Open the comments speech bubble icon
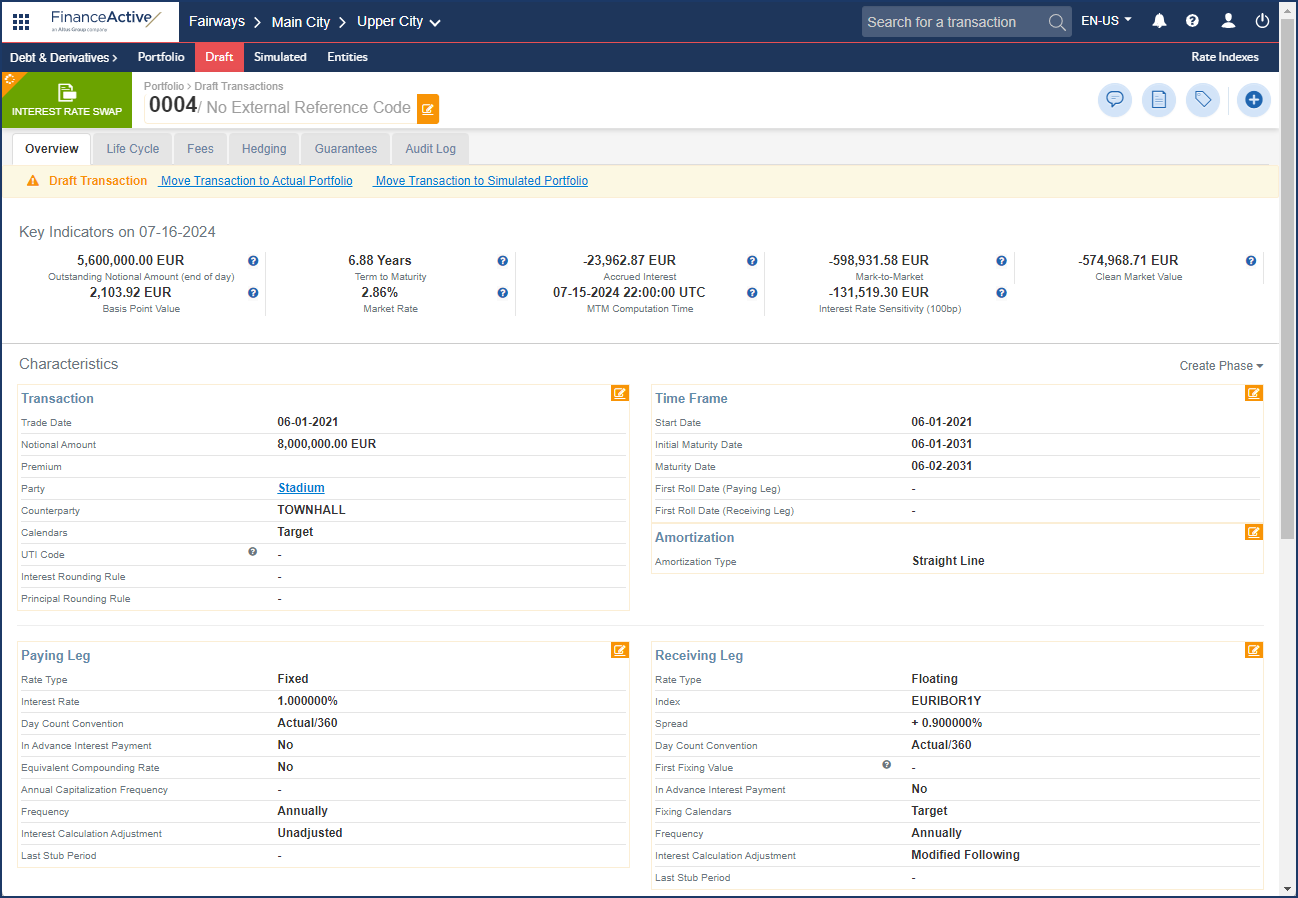 pos(1114,100)
